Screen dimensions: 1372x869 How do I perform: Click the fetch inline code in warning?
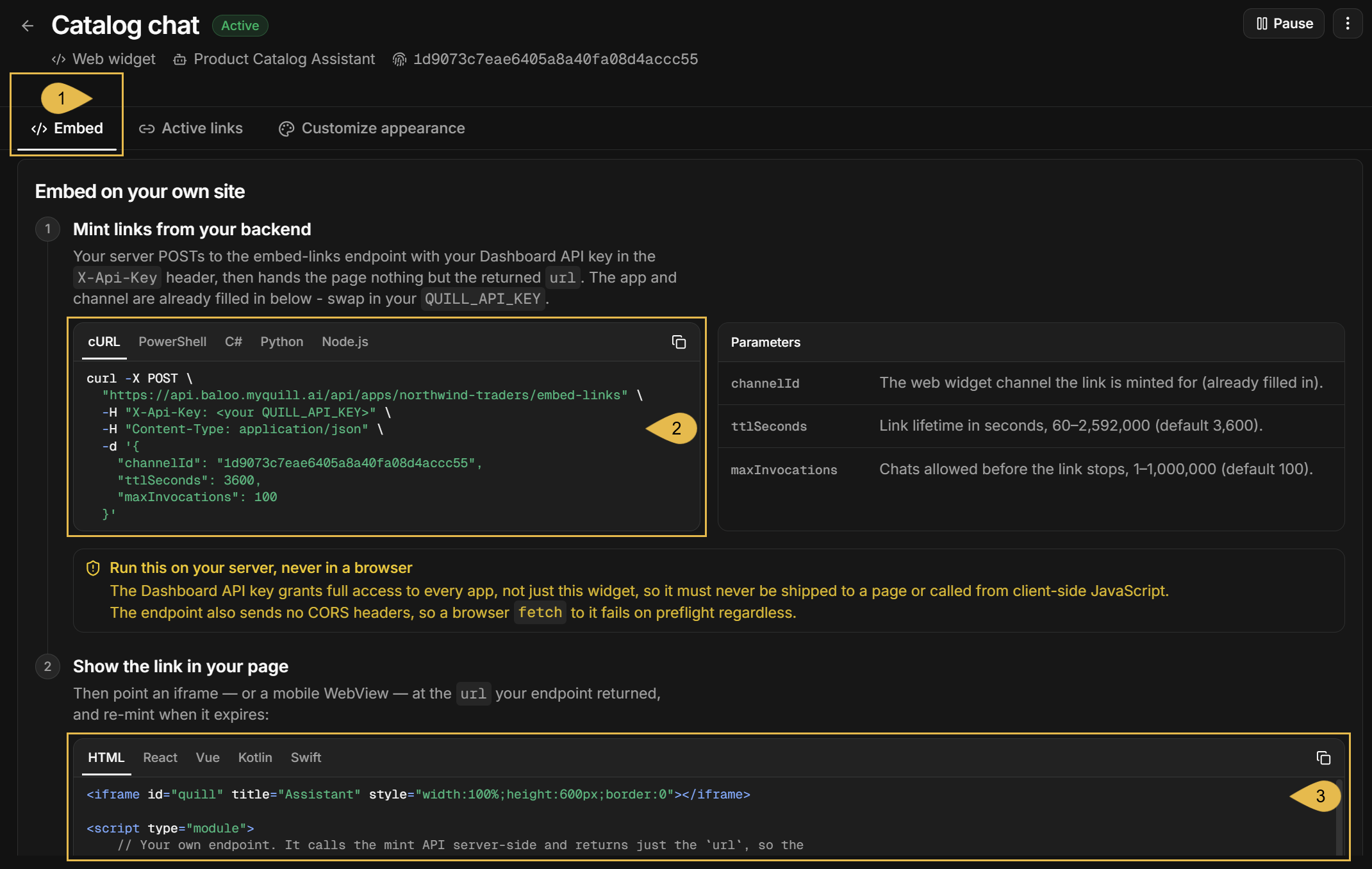pos(540,613)
